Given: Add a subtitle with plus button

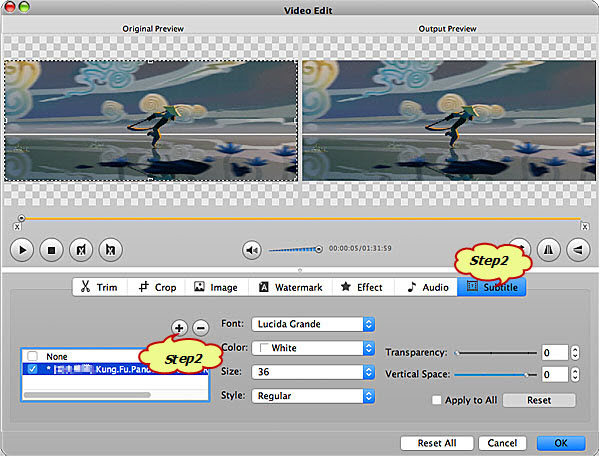Looking at the screenshot, I should pos(179,328).
